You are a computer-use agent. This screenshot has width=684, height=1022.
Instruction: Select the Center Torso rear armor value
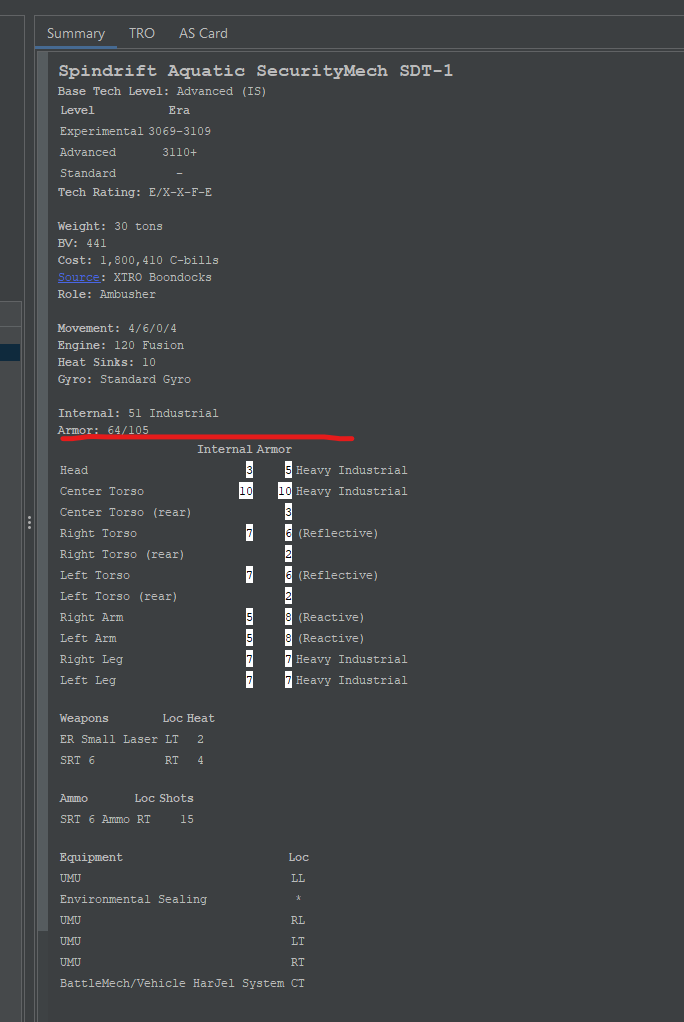[x=287, y=512]
